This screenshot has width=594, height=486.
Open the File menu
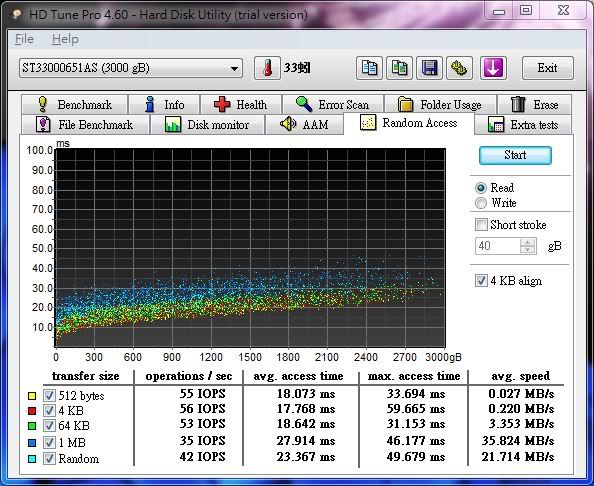pos(24,39)
